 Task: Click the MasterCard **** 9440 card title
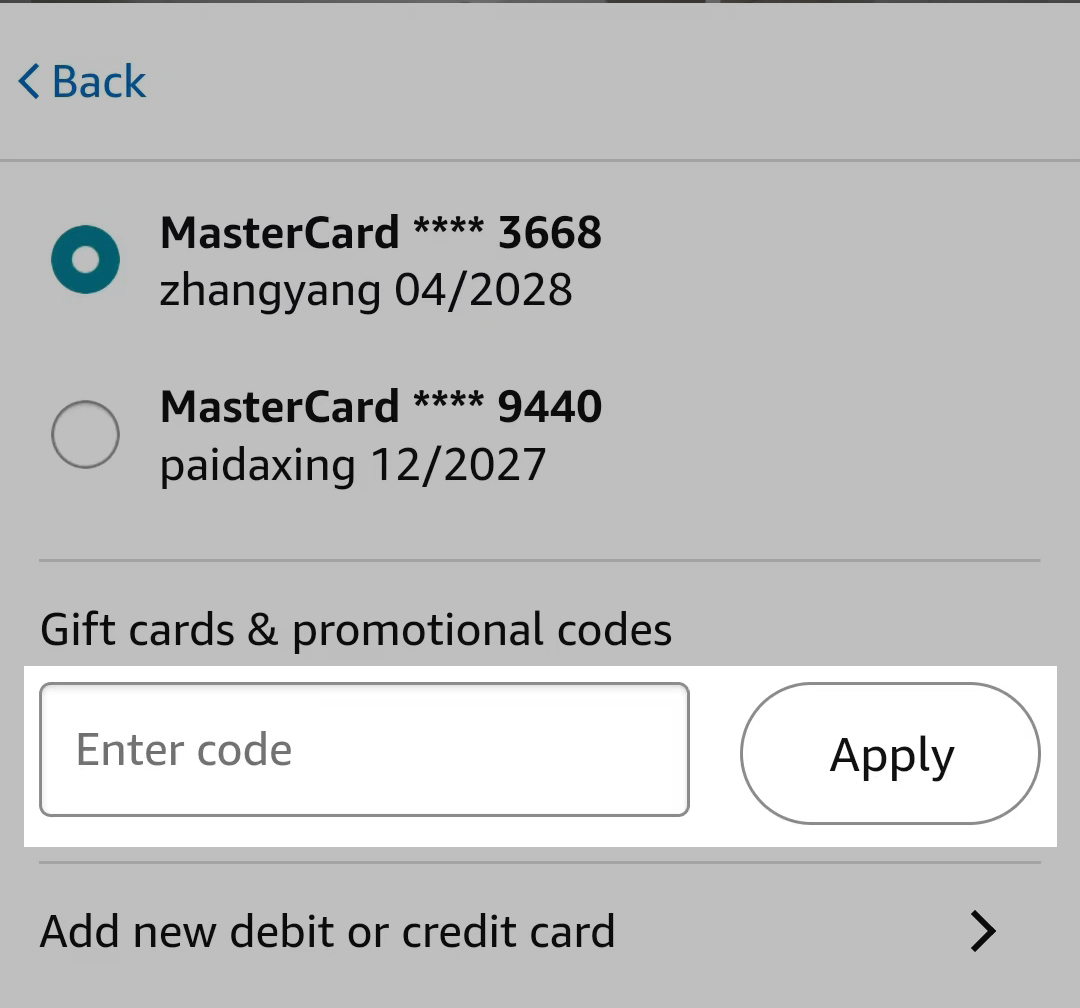[x=380, y=407]
